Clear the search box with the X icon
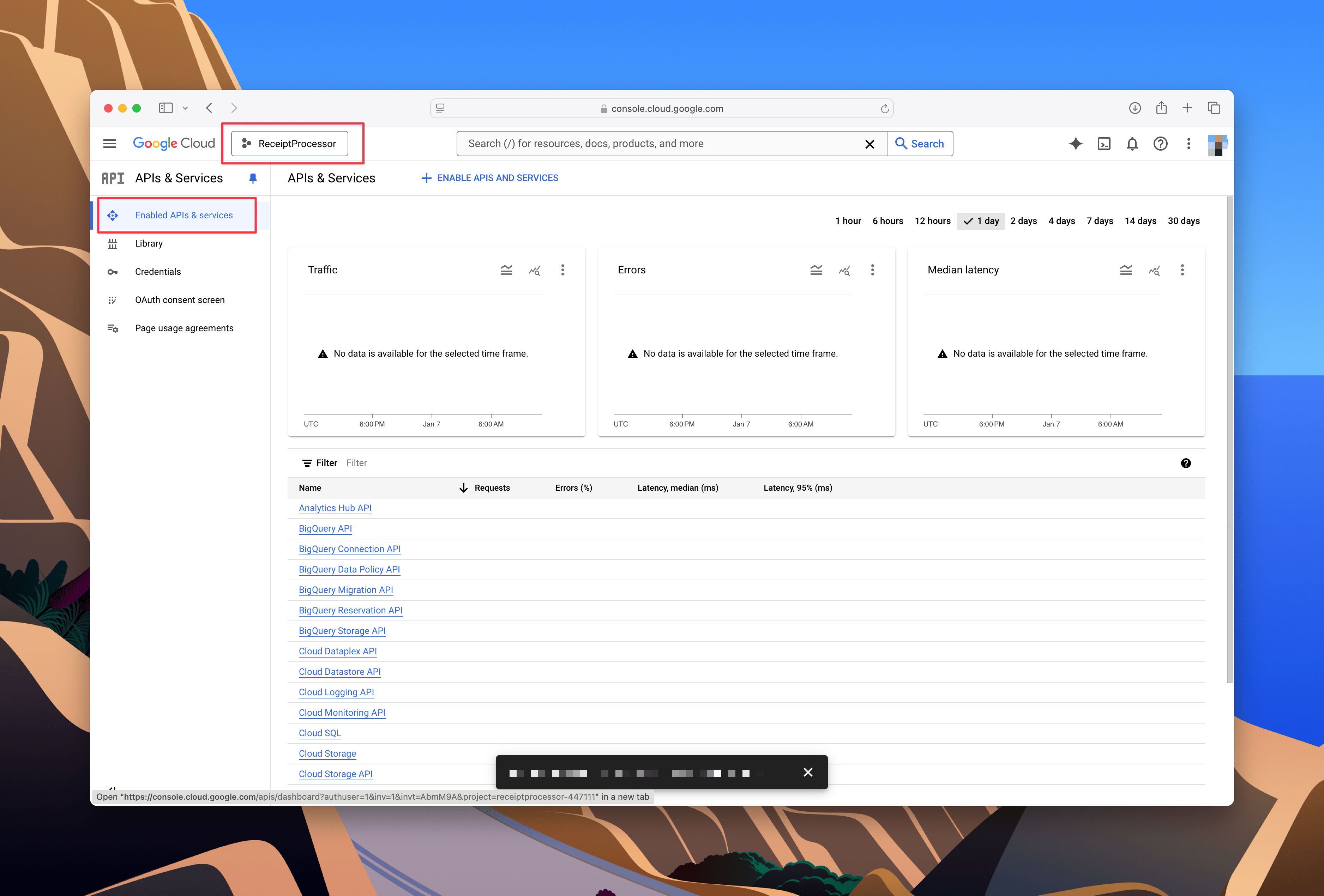Image resolution: width=1324 pixels, height=896 pixels. (869, 144)
